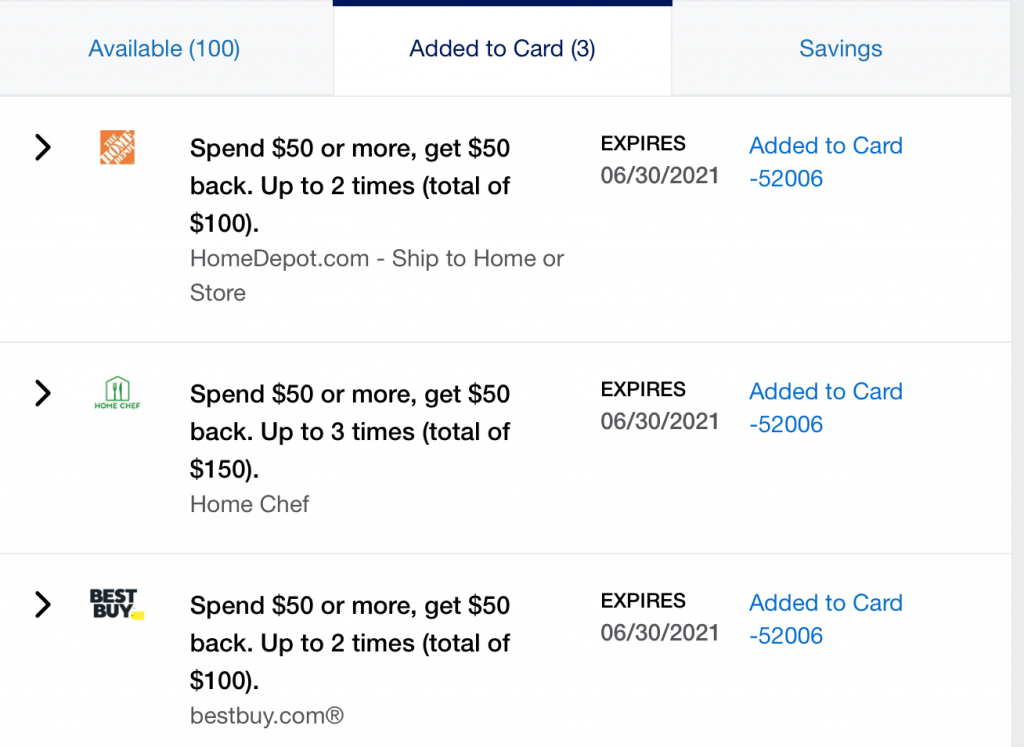This screenshot has height=747, width=1024.
Task: Select the Added to Card tab
Action: click(x=502, y=48)
